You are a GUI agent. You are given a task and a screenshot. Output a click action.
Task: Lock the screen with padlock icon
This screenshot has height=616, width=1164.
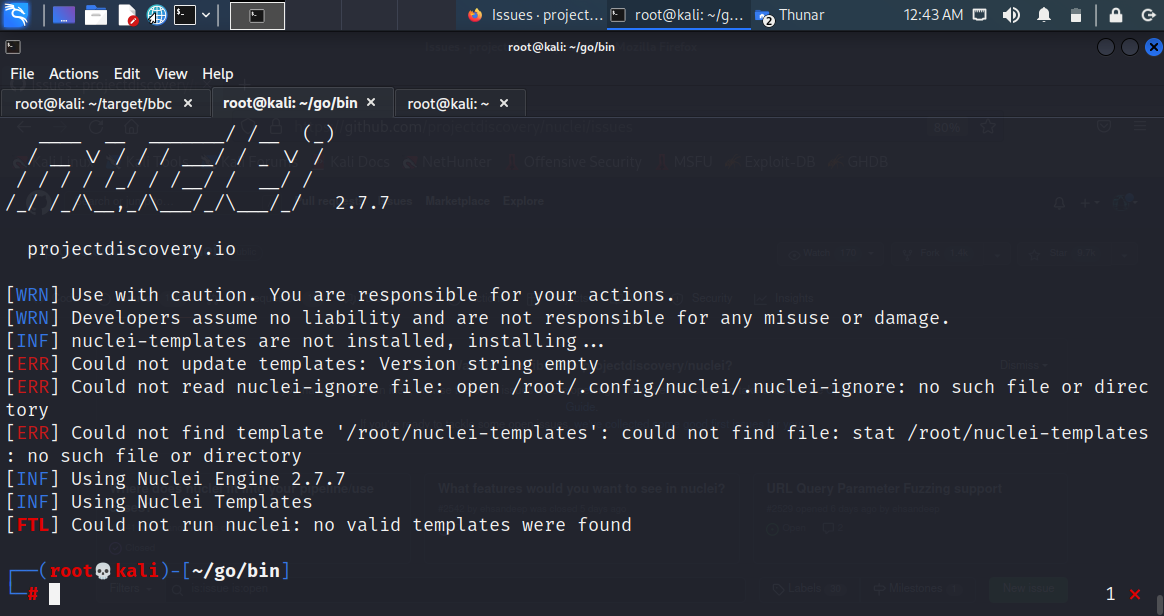pyautogui.click(x=1116, y=15)
